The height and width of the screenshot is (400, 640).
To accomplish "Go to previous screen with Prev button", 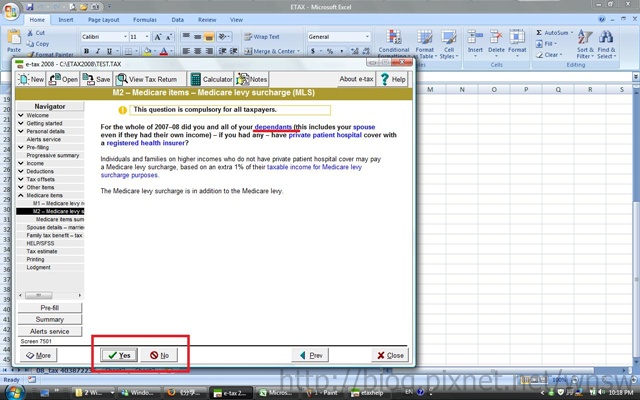I will (x=310, y=355).
